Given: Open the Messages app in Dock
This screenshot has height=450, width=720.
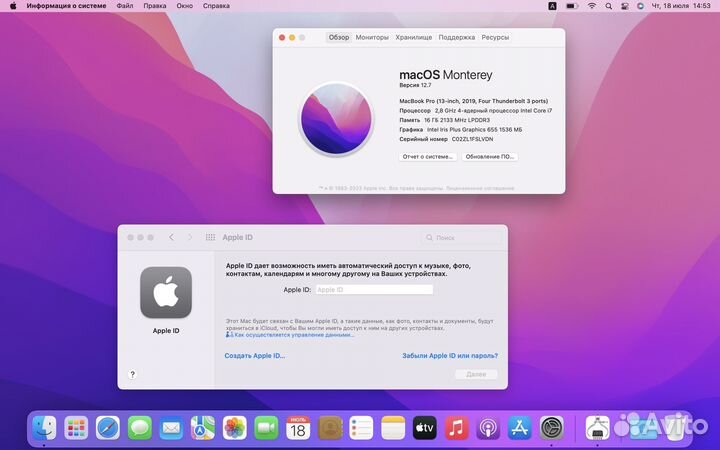Looking at the screenshot, I should point(140,428).
